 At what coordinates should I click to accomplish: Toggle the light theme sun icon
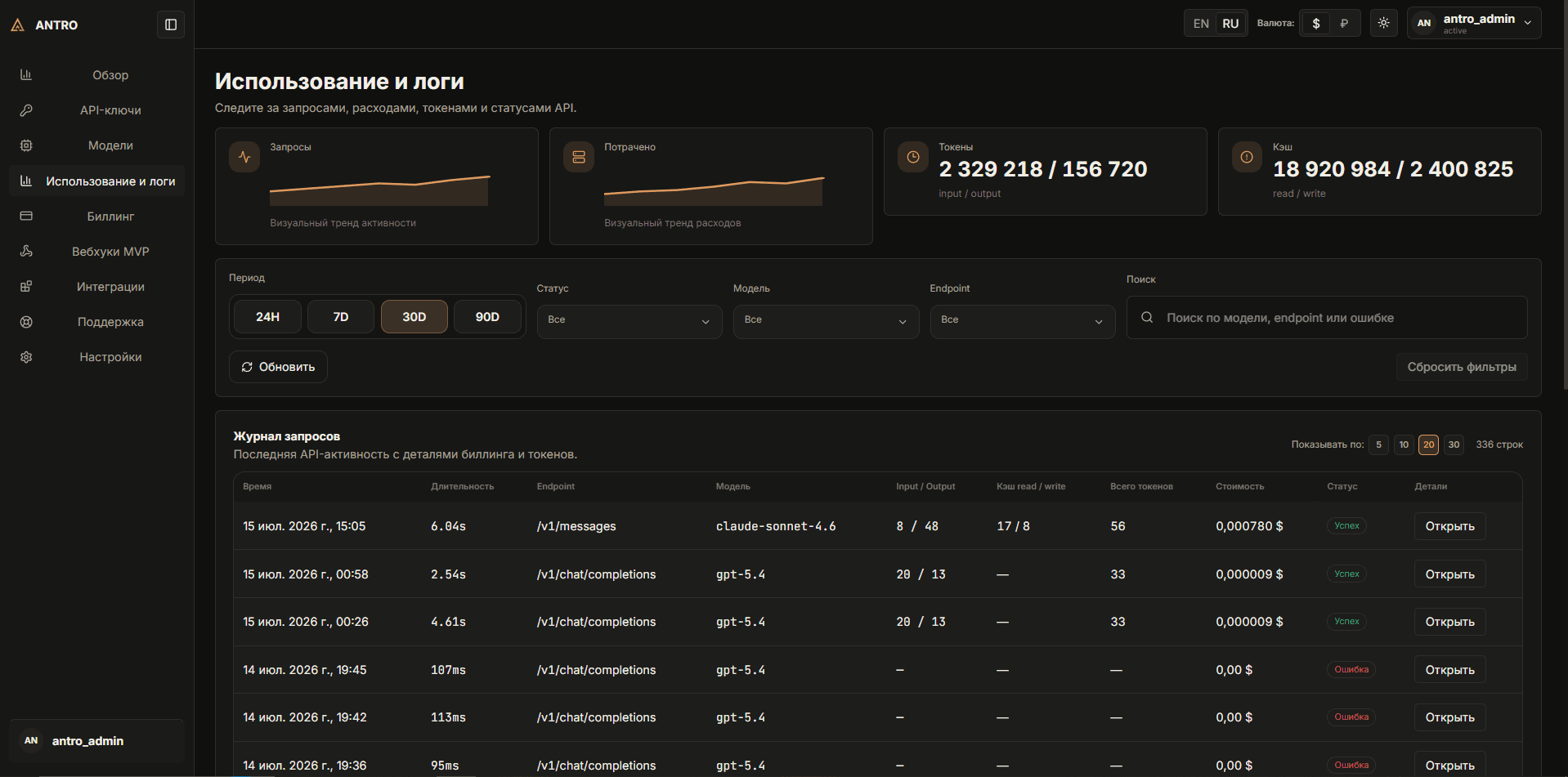click(x=1383, y=23)
